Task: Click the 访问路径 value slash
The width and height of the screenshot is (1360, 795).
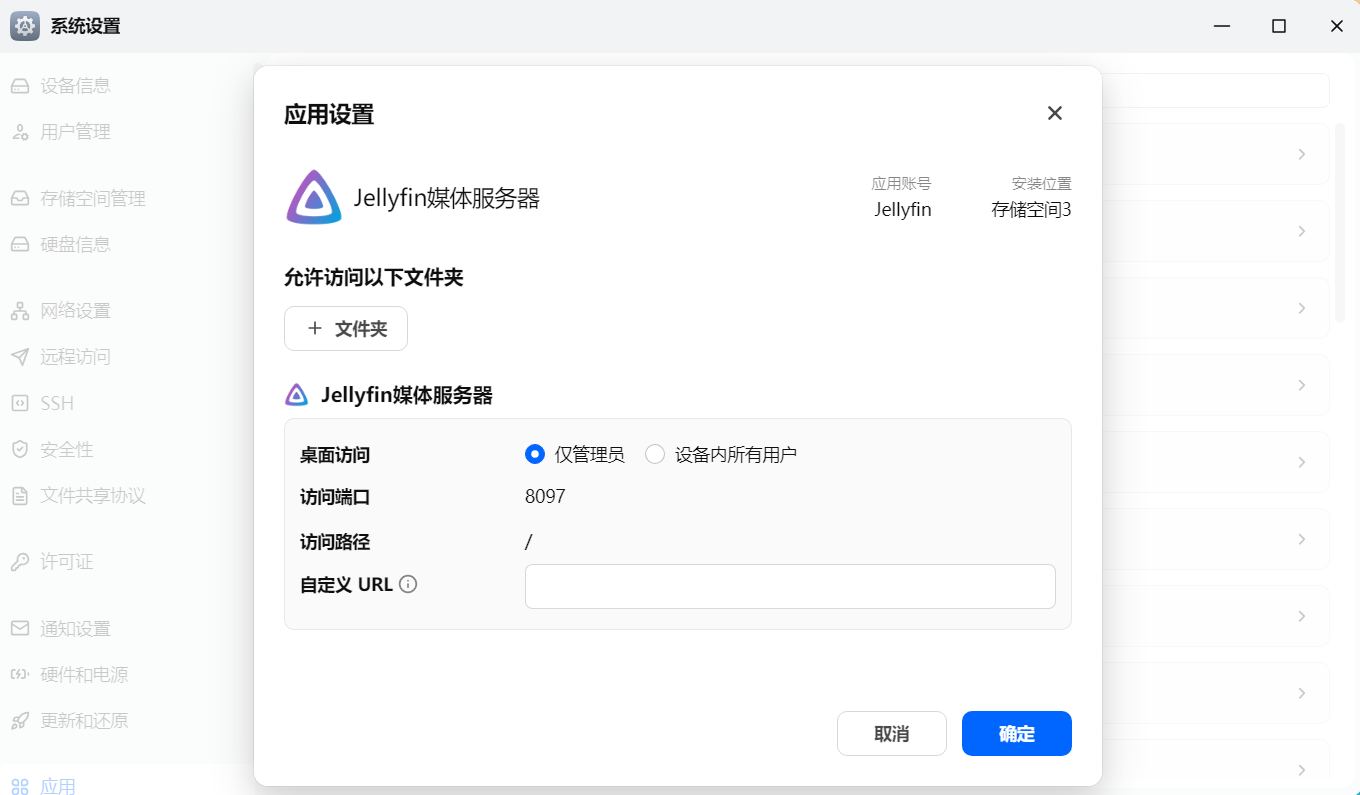Action: pos(528,542)
